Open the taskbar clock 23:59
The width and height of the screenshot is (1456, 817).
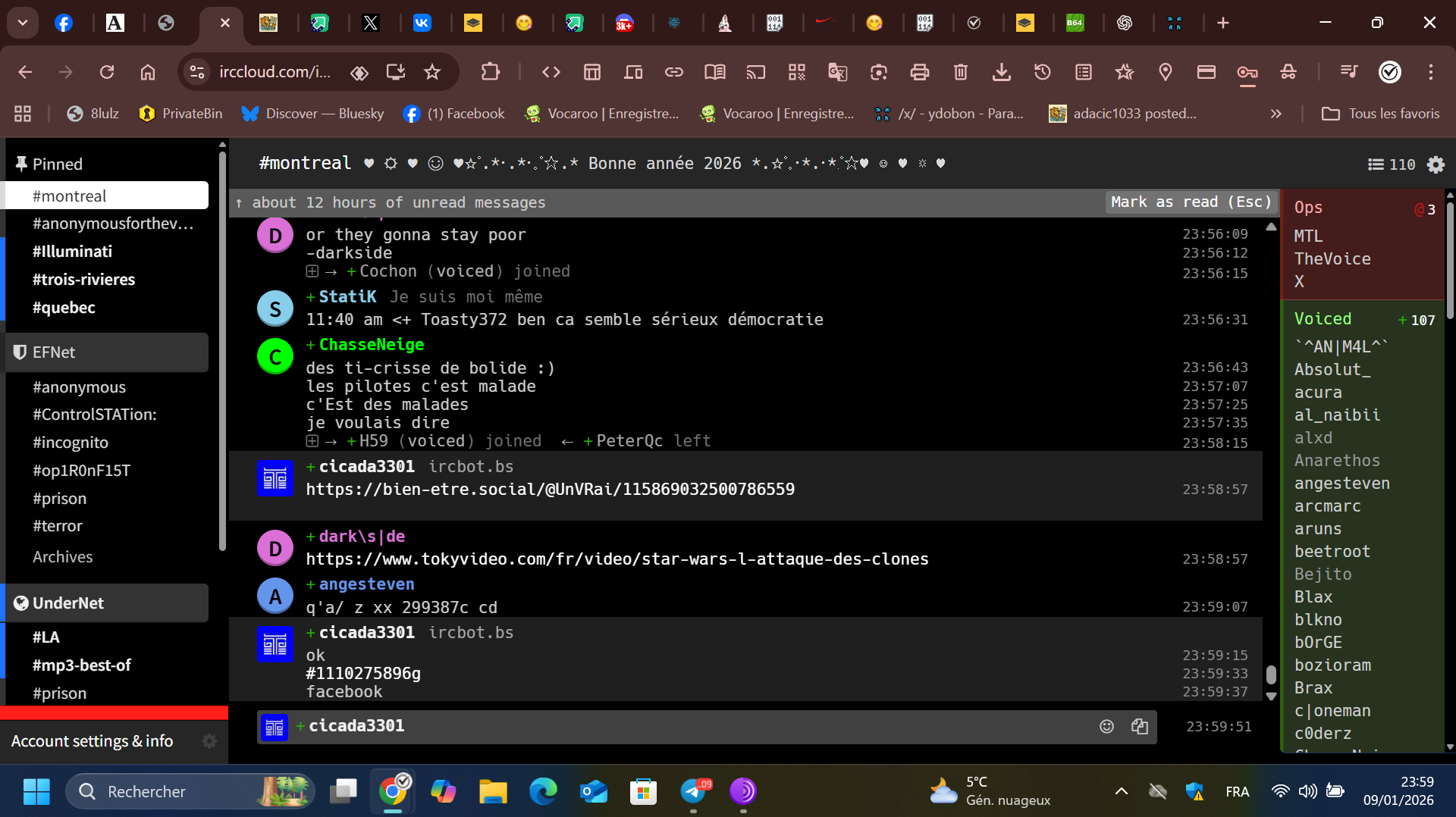coord(1398,791)
